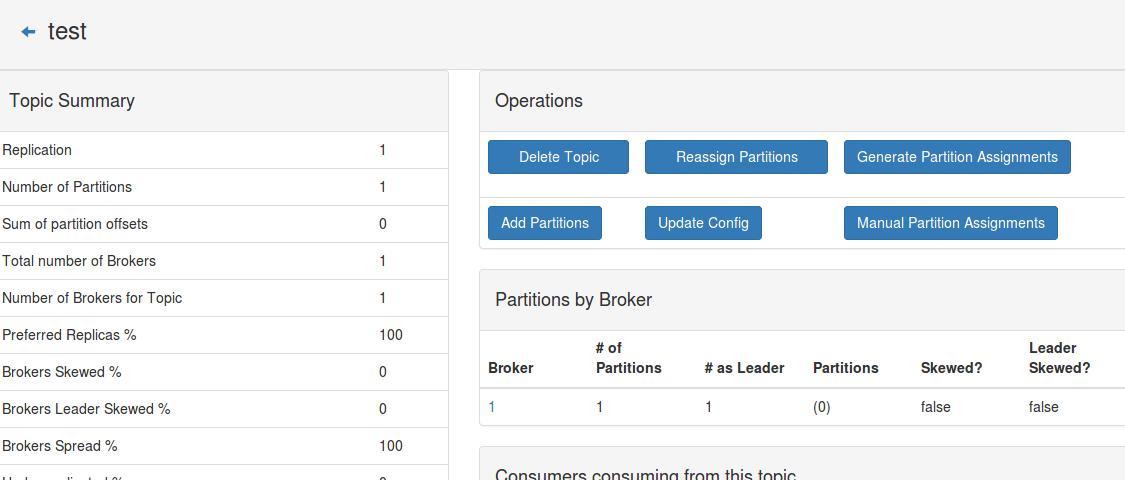Screen dimensions: 1125x480
Task: Click the Operations panel heading
Action: point(539,101)
